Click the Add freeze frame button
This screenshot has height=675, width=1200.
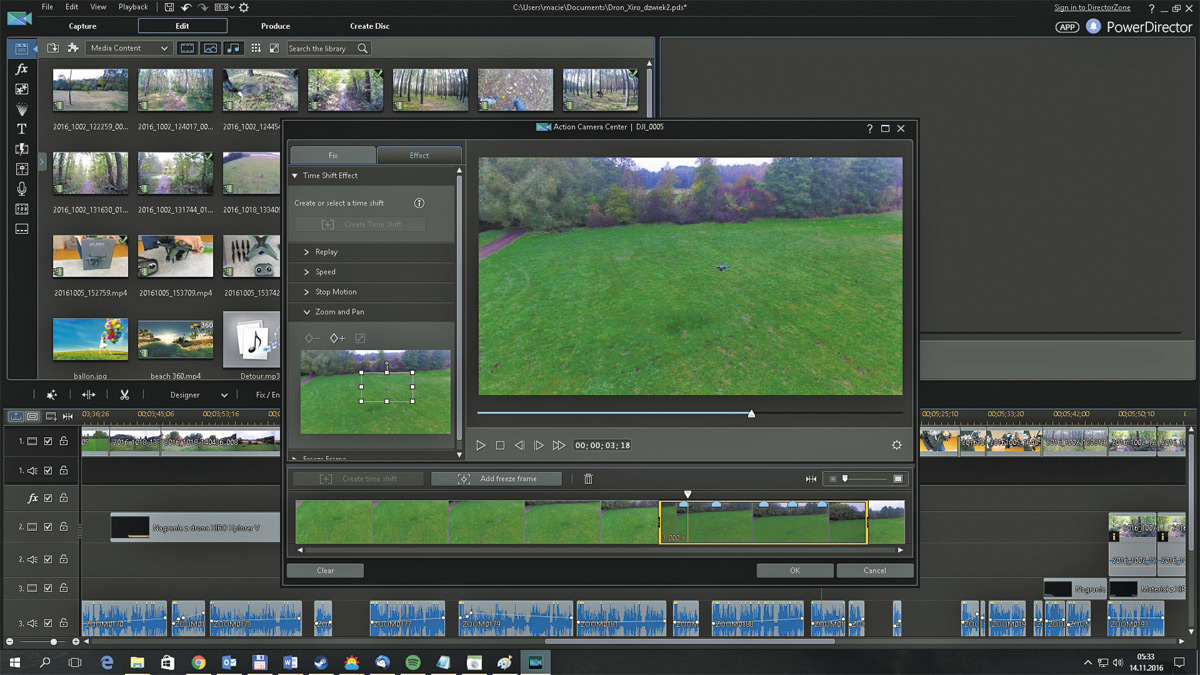496,479
